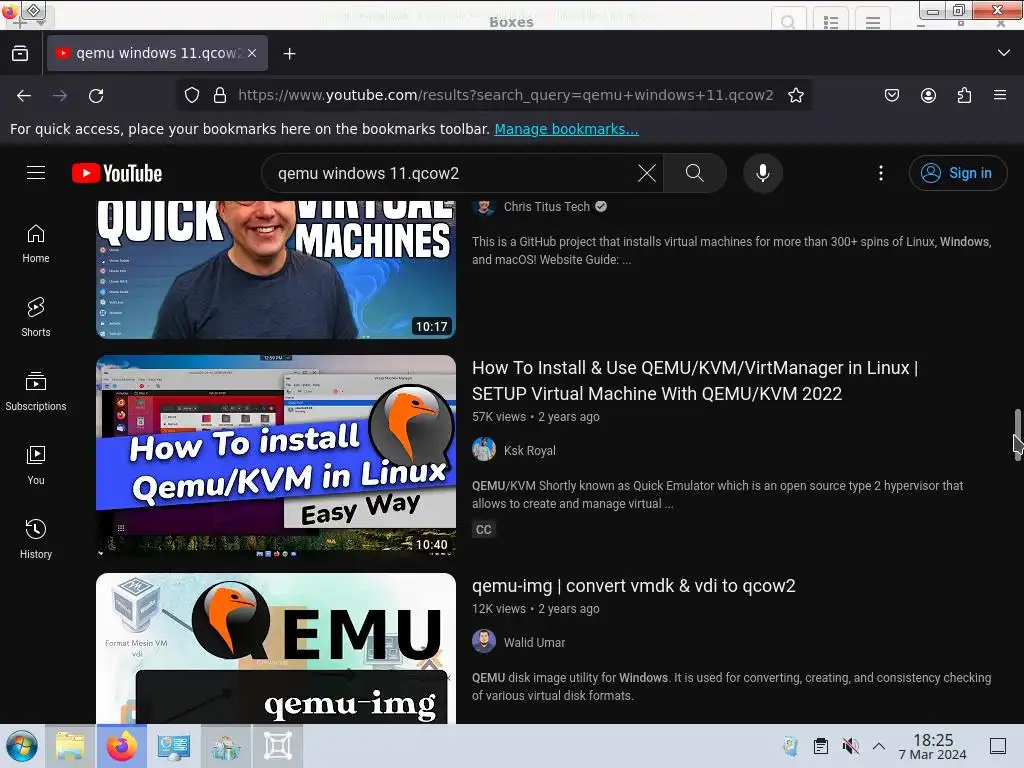Start search with voice microphone
The height and width of the screenshot is (768, 1024).
point(762,173)
